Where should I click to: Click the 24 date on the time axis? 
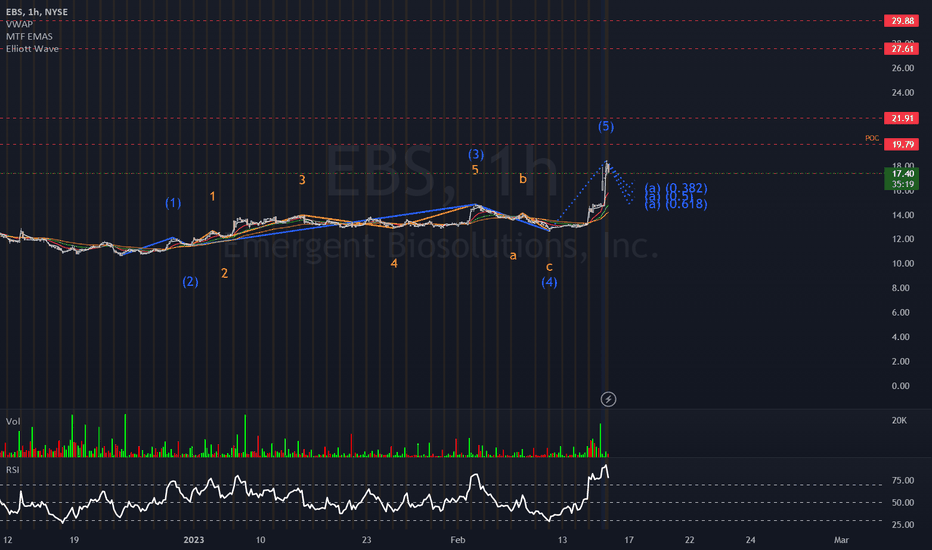click(x=751, y=540)
